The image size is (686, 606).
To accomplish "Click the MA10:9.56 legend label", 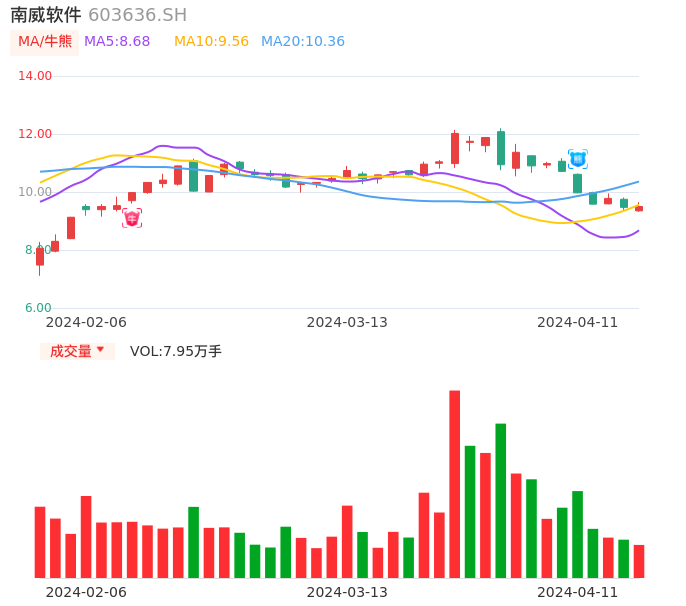I will coord(211,42).
